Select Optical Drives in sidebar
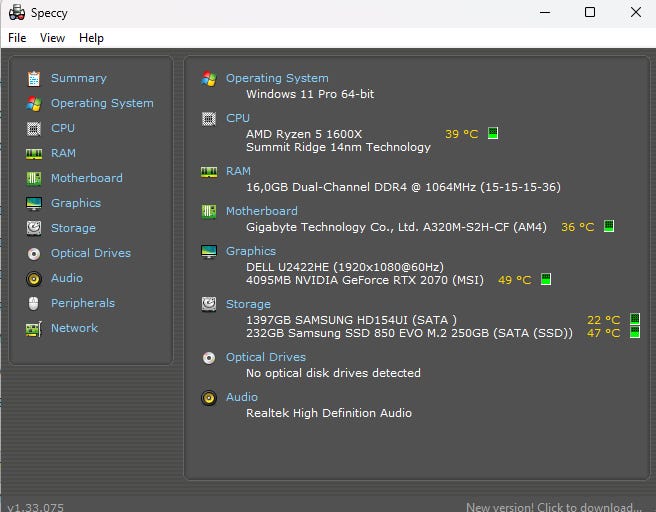 [91, 253]
